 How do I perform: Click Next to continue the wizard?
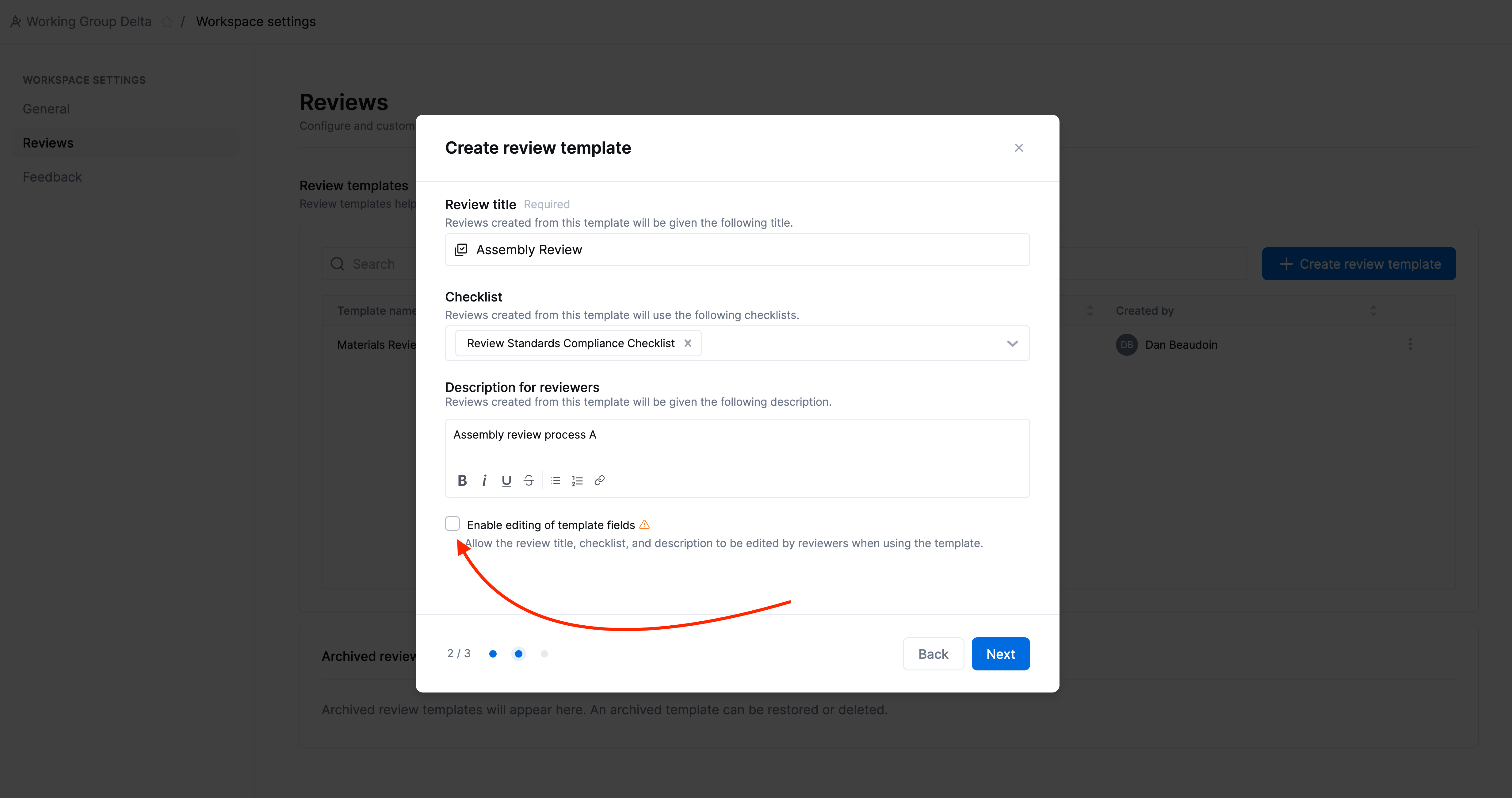coord(1000,654)
